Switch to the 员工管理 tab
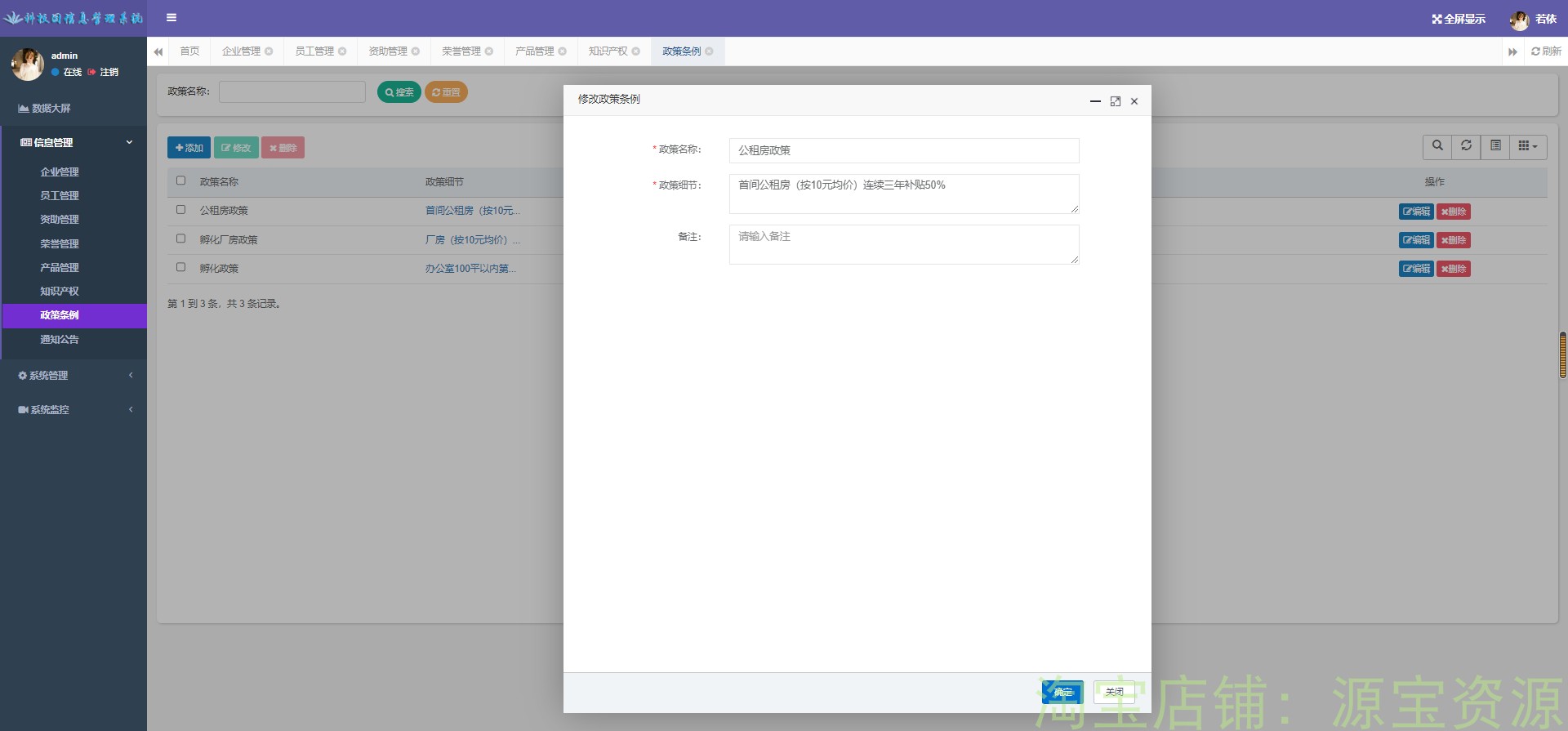Image resolution: width=1568 pixels, height=731 pixels. tap(314, 51)
